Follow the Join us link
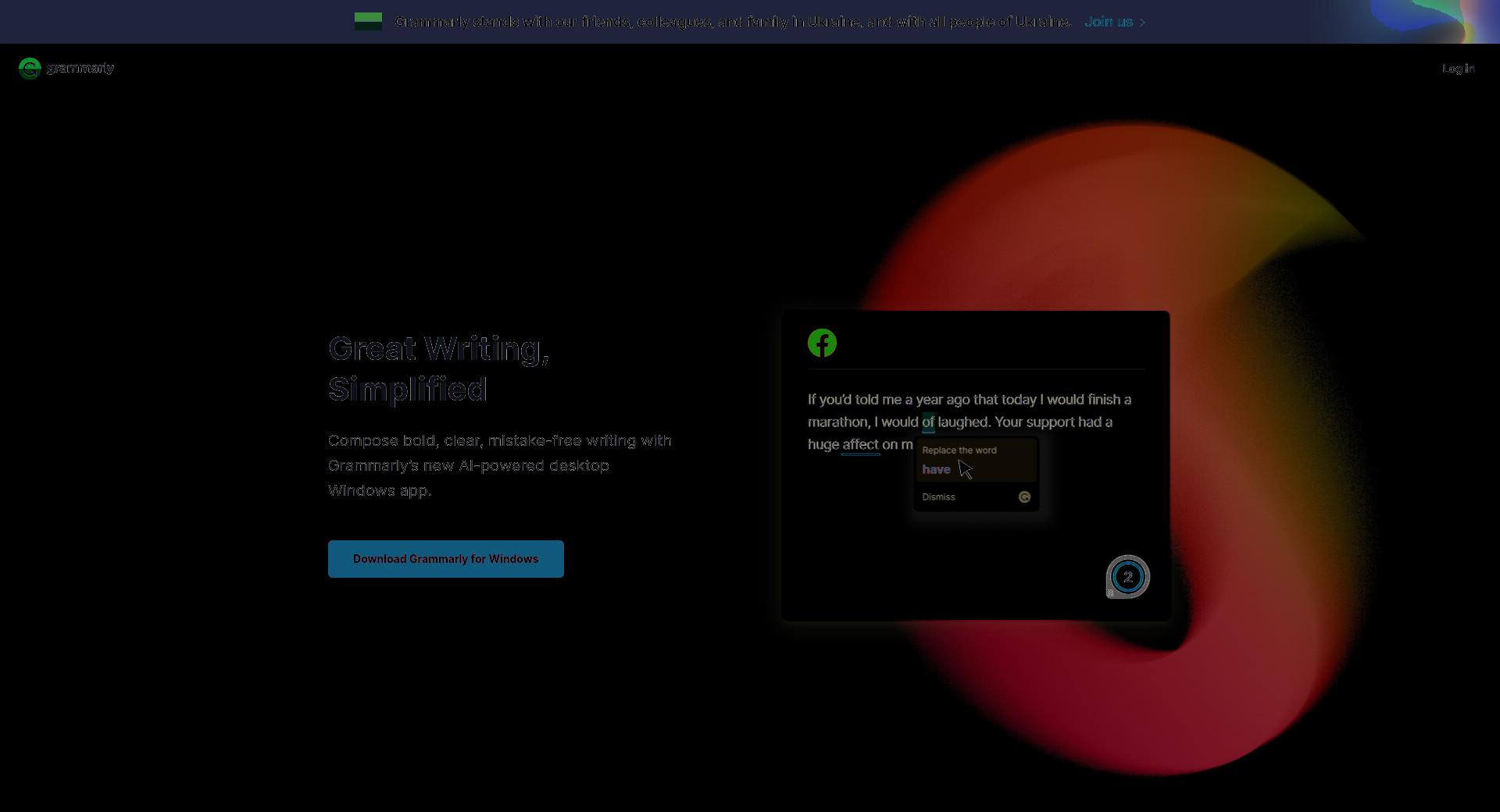1500x812 pixels. (x=1109, y=22)
